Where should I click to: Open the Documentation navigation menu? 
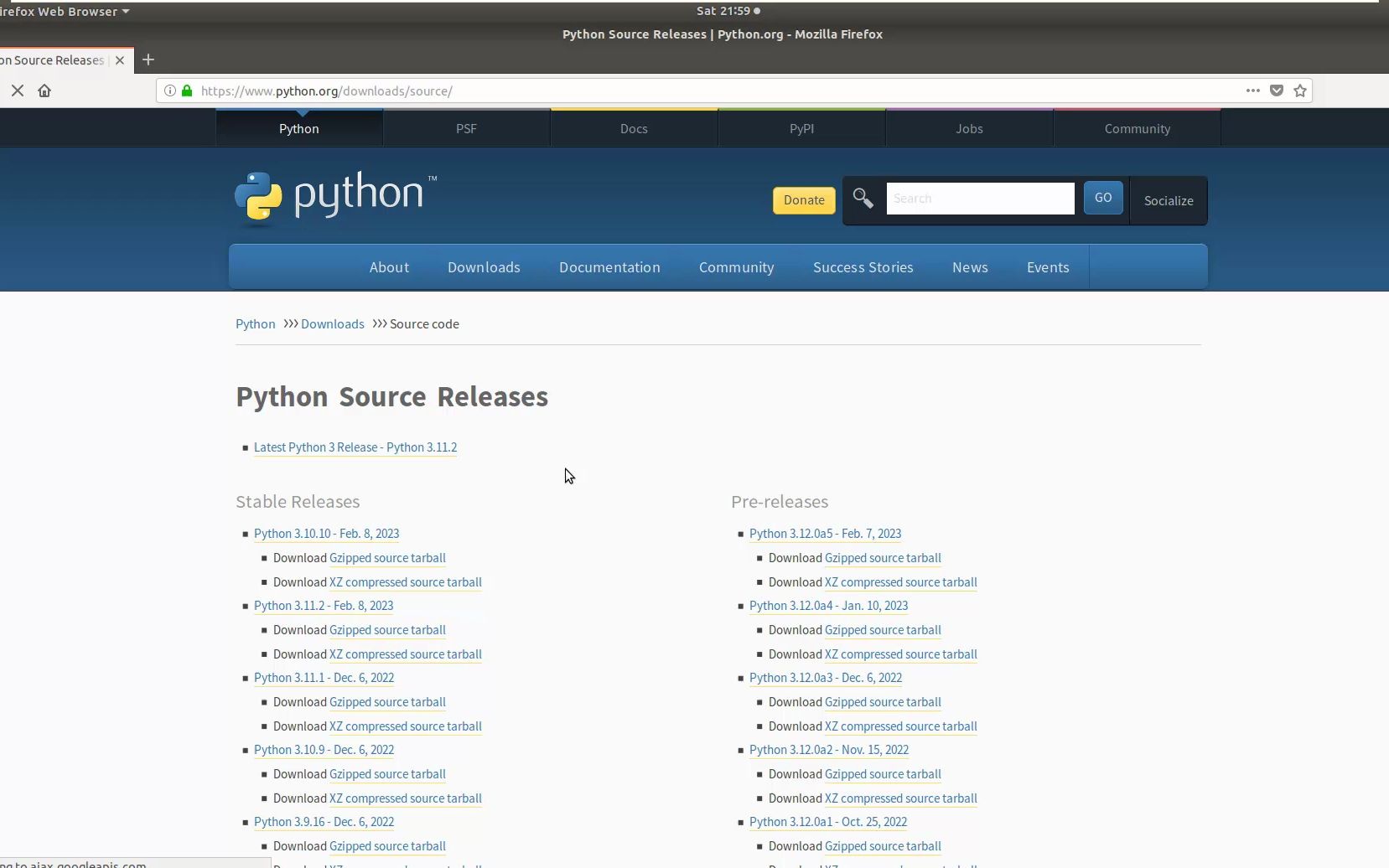pyautogui.click(x=609, y=267)
